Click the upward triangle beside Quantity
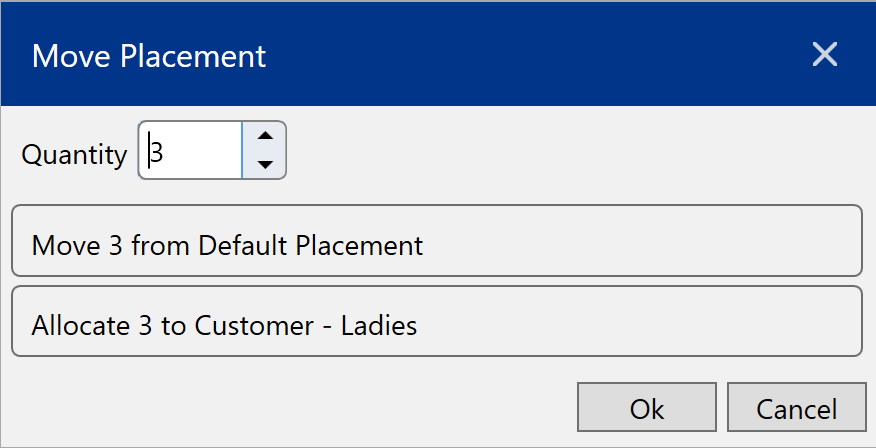This screenshot has height=448, width=876. (265, 137)
